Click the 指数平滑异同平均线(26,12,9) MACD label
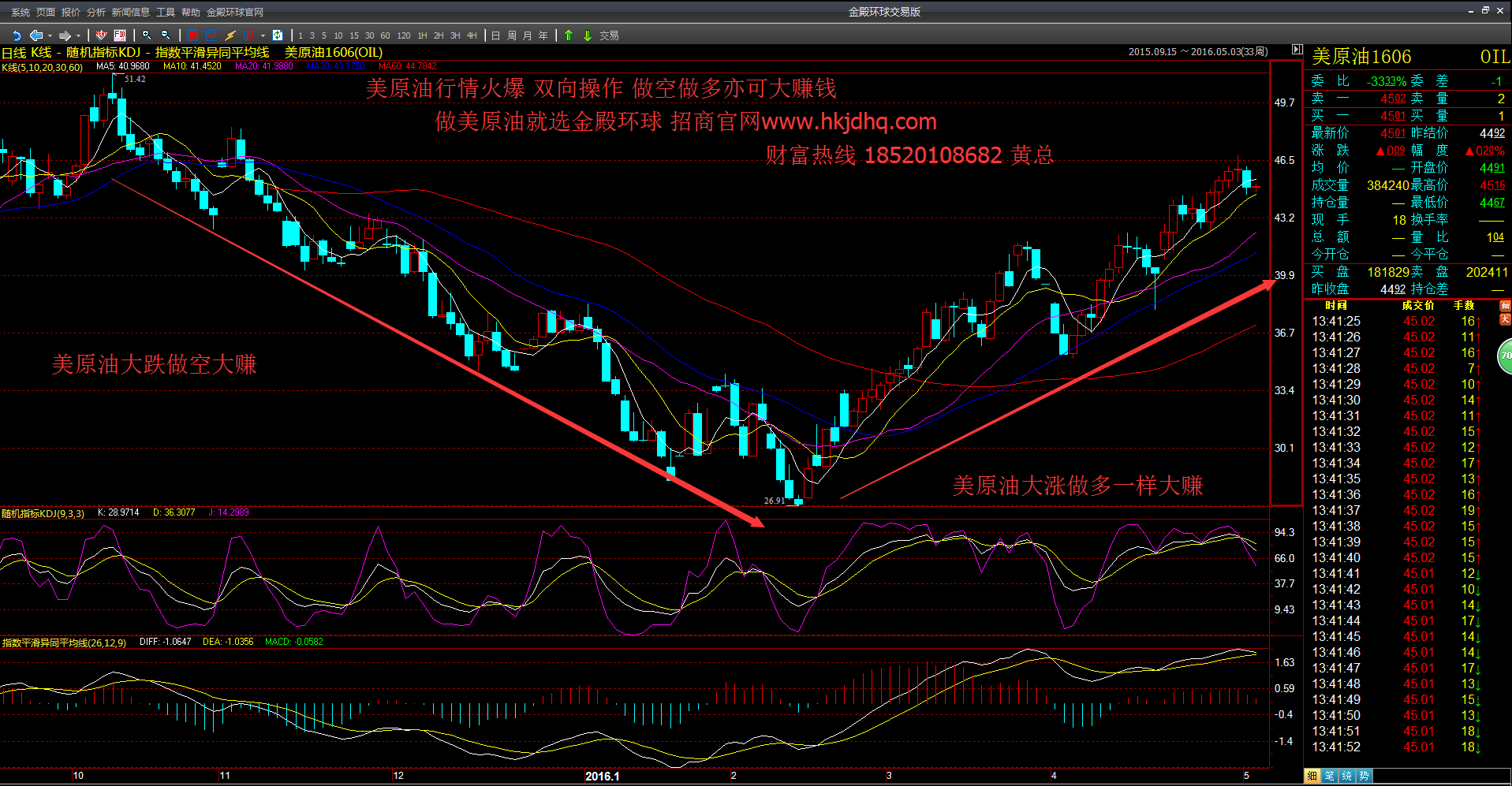Image resolution: width=1512 pixels, height=786 pixels. pyautogui.click(x=64, y=643)
